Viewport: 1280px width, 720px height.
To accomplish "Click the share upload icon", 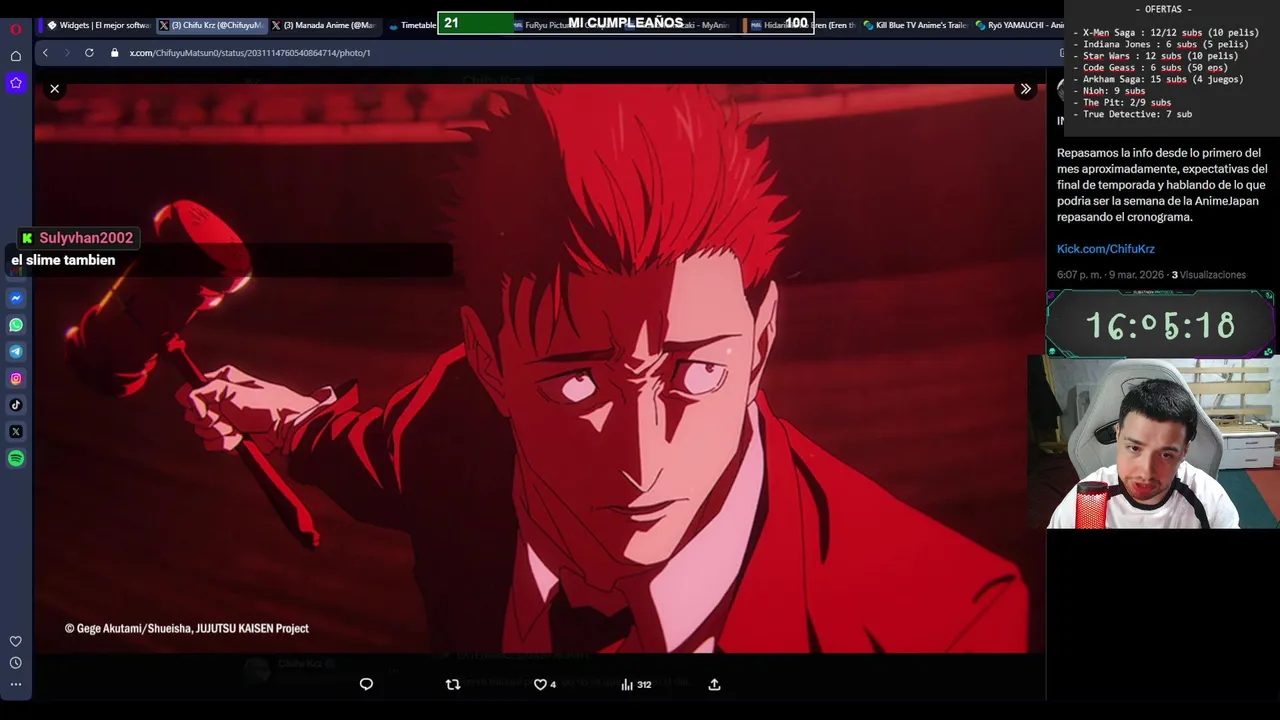I will pos(714,684).
